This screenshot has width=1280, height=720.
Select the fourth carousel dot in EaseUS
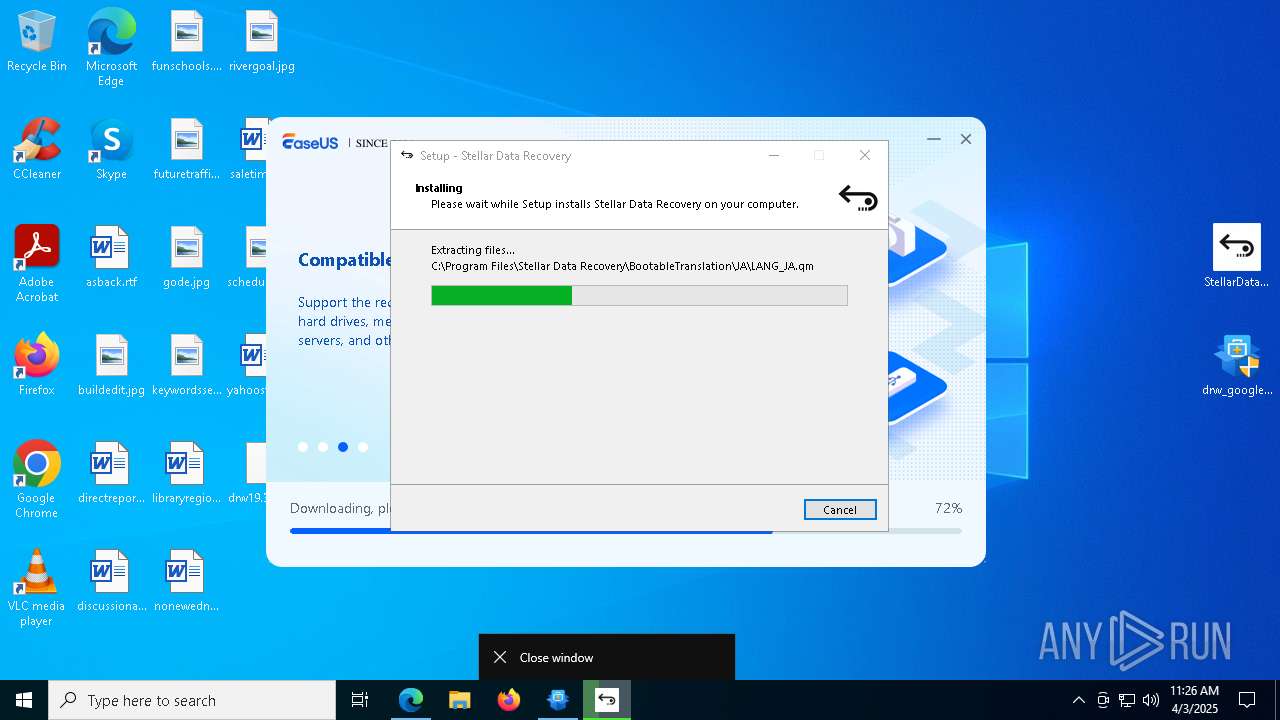point(363,447)
